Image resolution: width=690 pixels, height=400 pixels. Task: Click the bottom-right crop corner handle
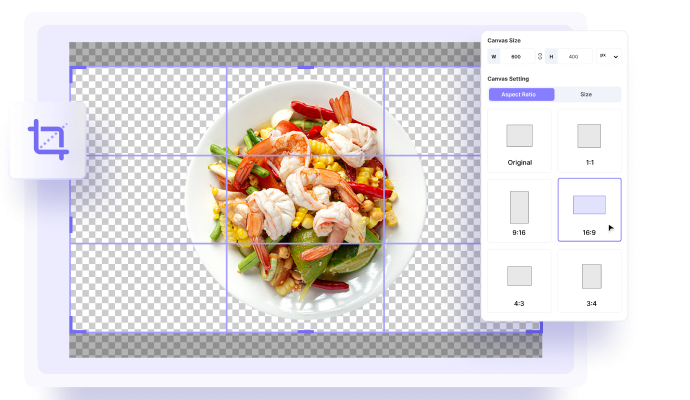pos(537,328)
